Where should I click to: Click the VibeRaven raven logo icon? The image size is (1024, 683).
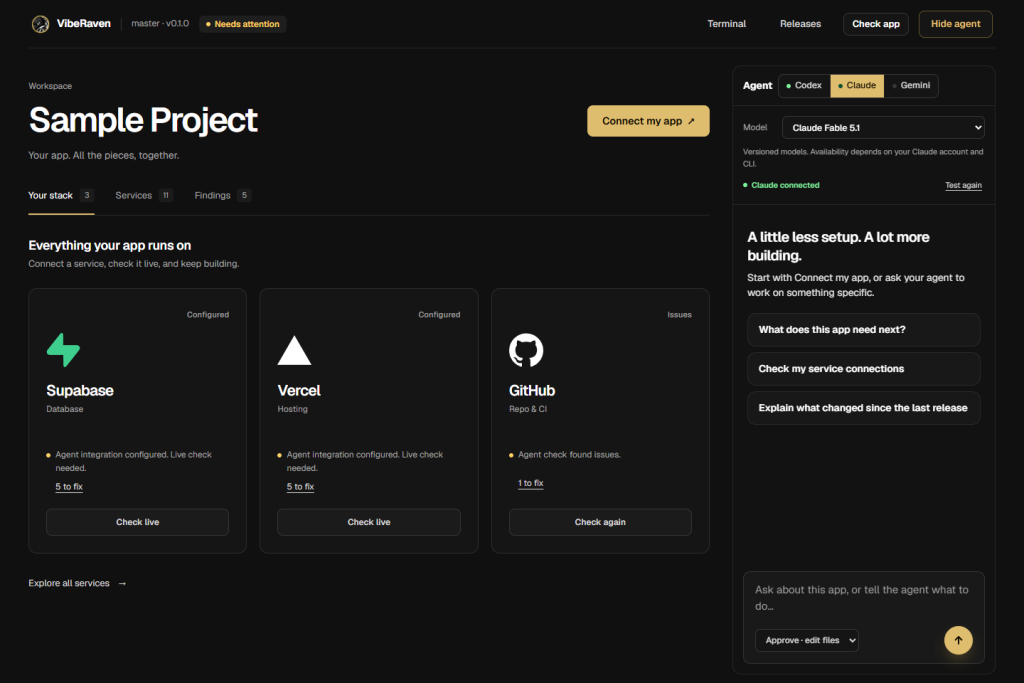click(40, 24)
